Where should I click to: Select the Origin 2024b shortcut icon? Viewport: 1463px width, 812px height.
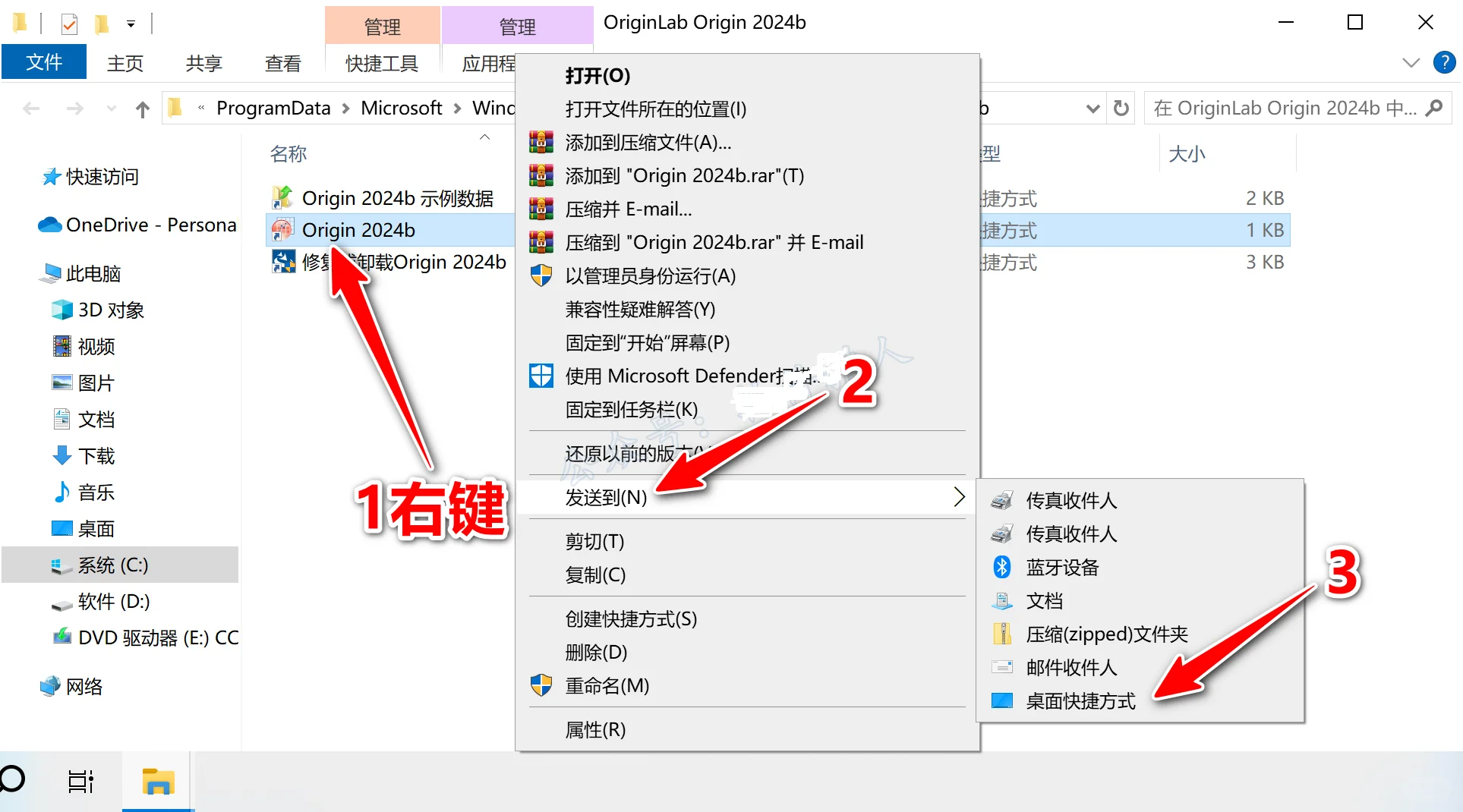[x=282, y=229]
